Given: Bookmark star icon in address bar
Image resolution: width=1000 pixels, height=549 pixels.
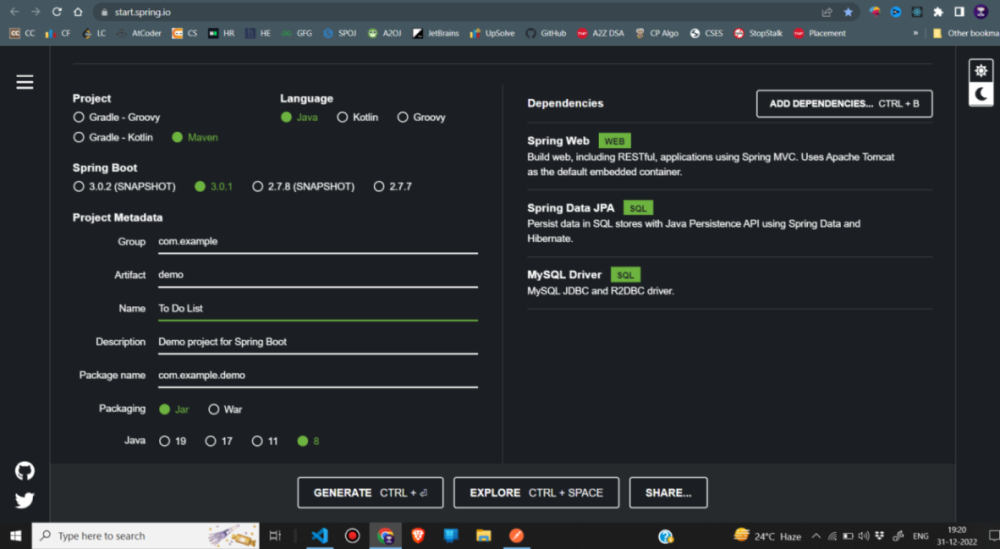Looking at the screenshot, I should click(848, 12).
